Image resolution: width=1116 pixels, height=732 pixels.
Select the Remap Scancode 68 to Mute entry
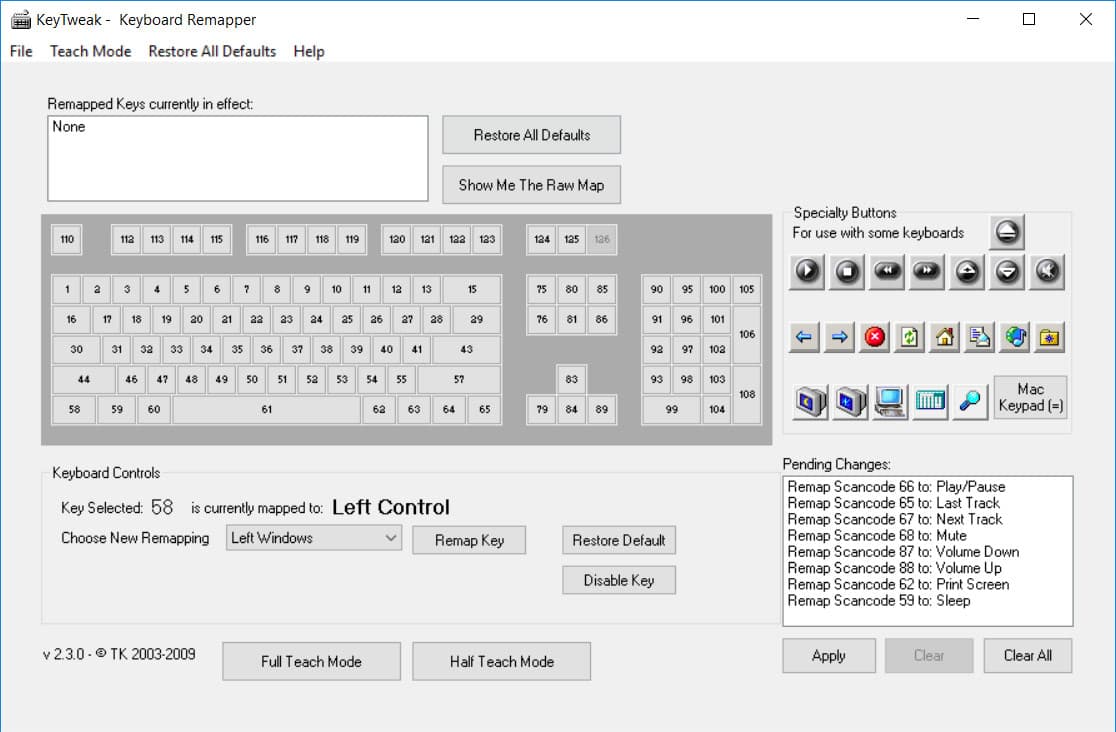863,536
